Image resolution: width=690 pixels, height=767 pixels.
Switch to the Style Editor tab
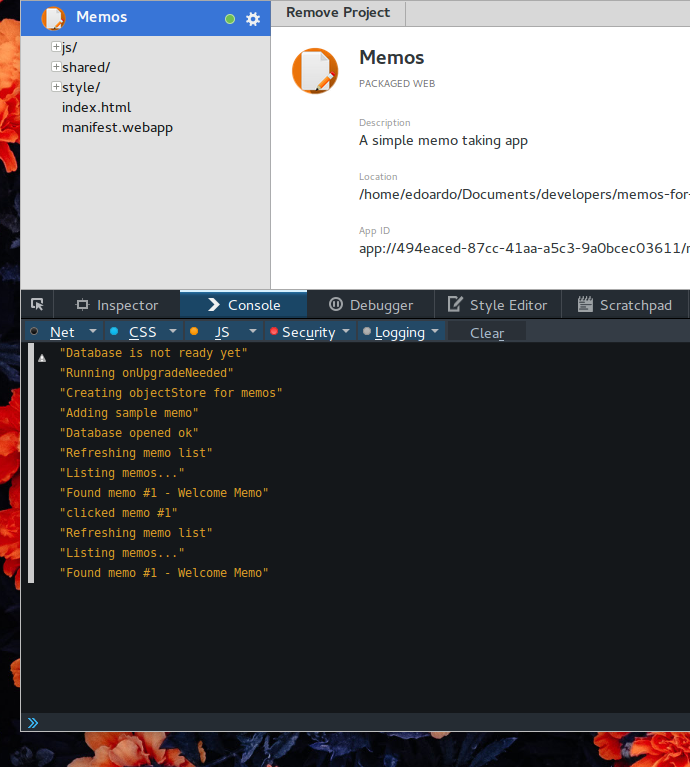[x=498, y=305]
